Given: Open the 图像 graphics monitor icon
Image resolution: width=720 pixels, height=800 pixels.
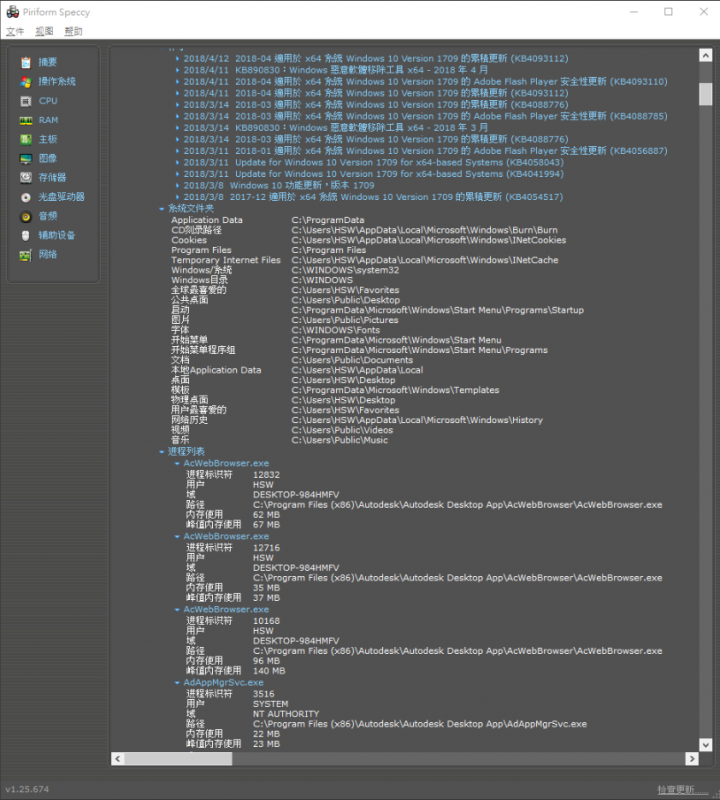Looking at the screenshot, I should 26,159.
